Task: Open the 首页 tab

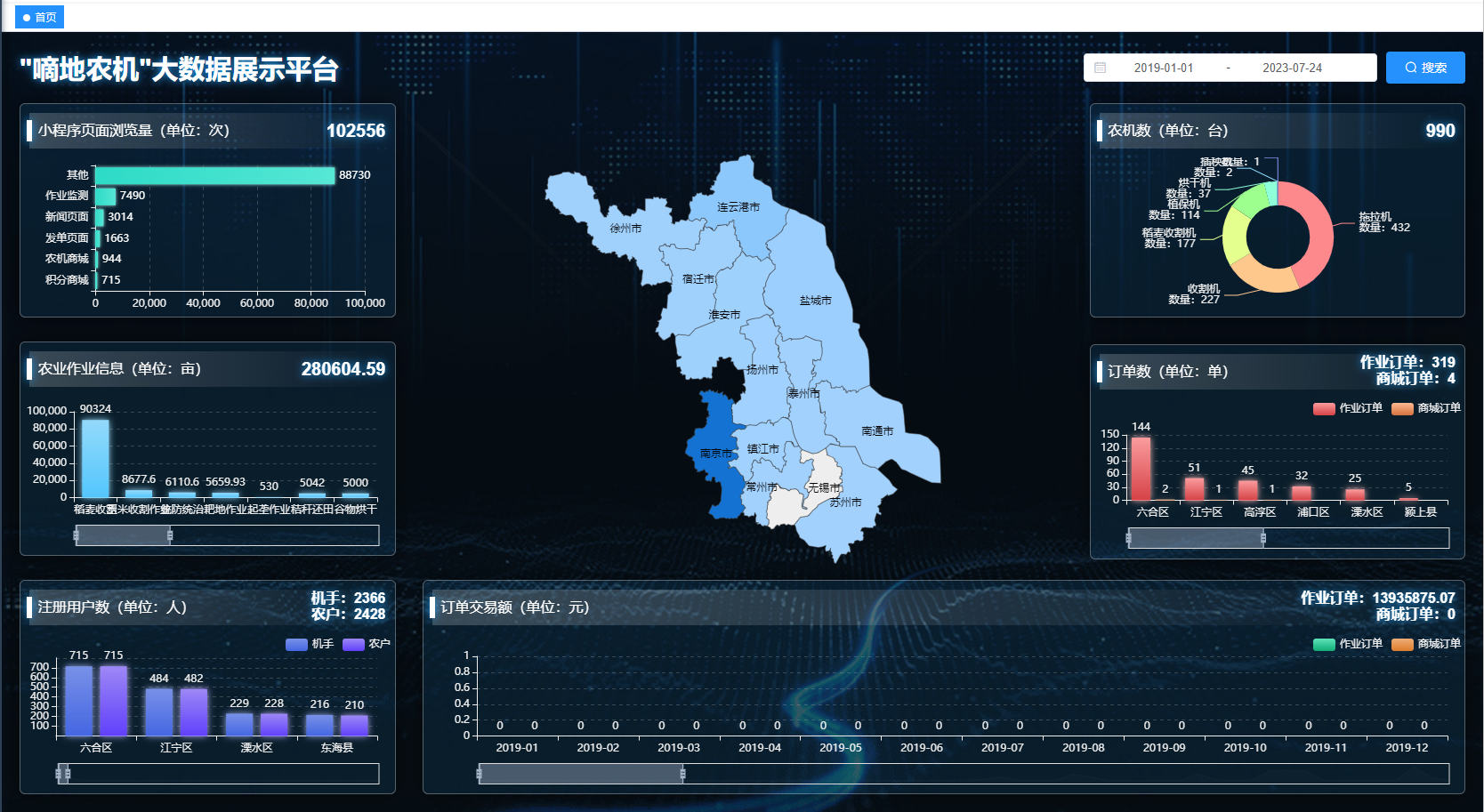Action: click(x=40, y=17)
